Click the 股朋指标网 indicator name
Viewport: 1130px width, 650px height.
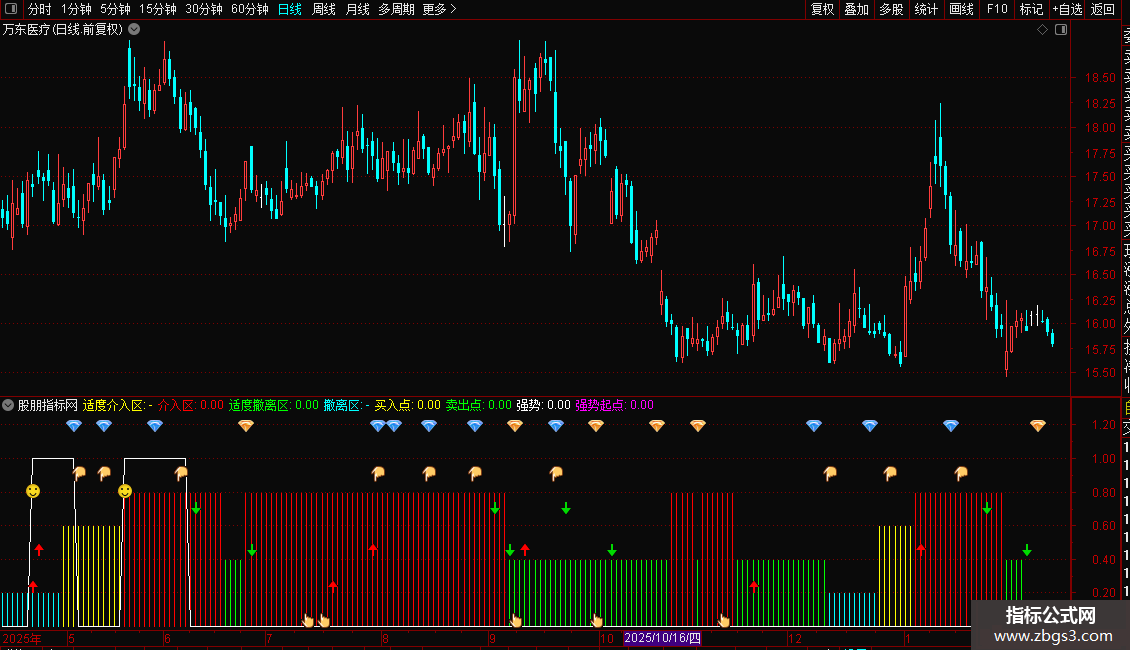48,405
